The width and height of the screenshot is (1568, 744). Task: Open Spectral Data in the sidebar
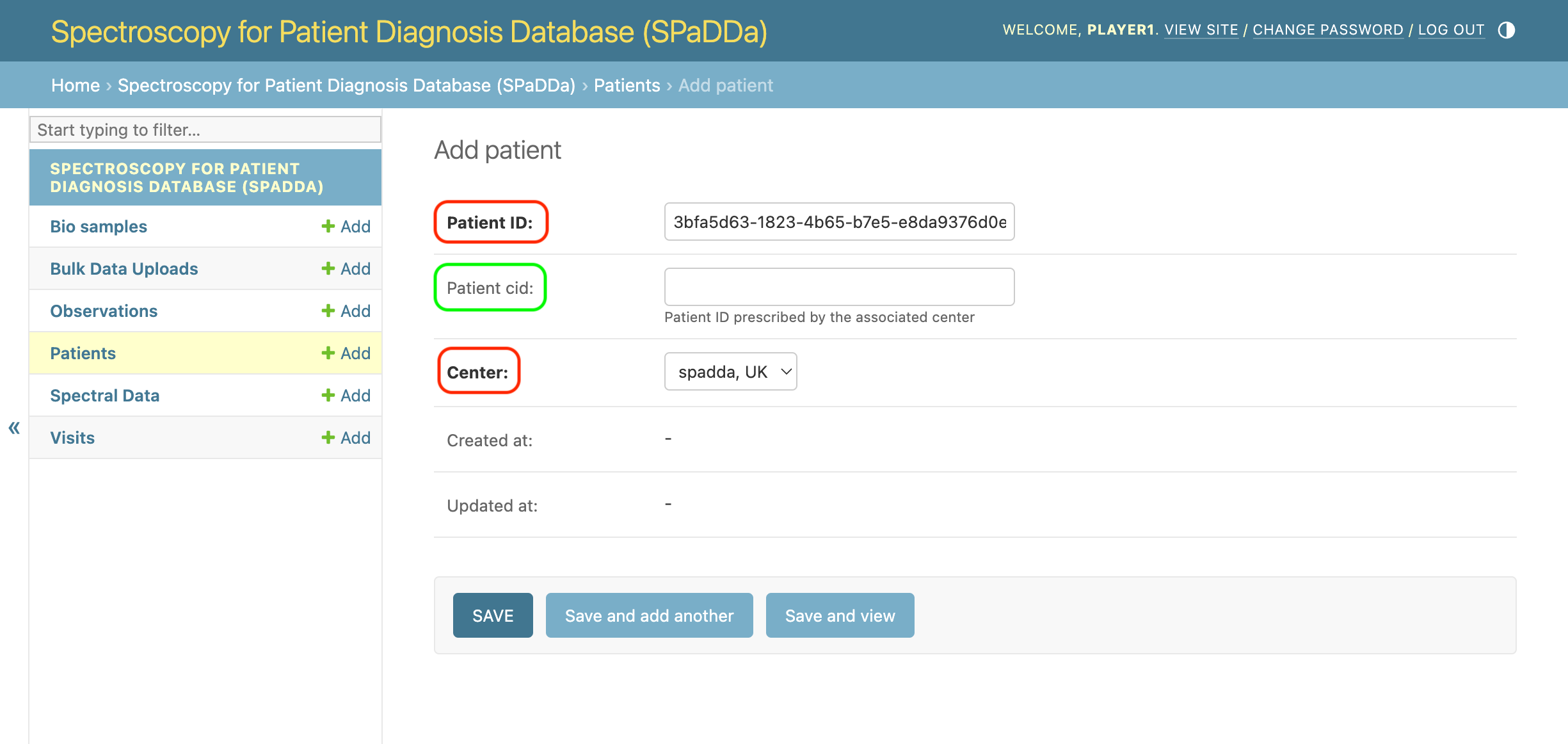pyautogui.click(x=105, y=395)
